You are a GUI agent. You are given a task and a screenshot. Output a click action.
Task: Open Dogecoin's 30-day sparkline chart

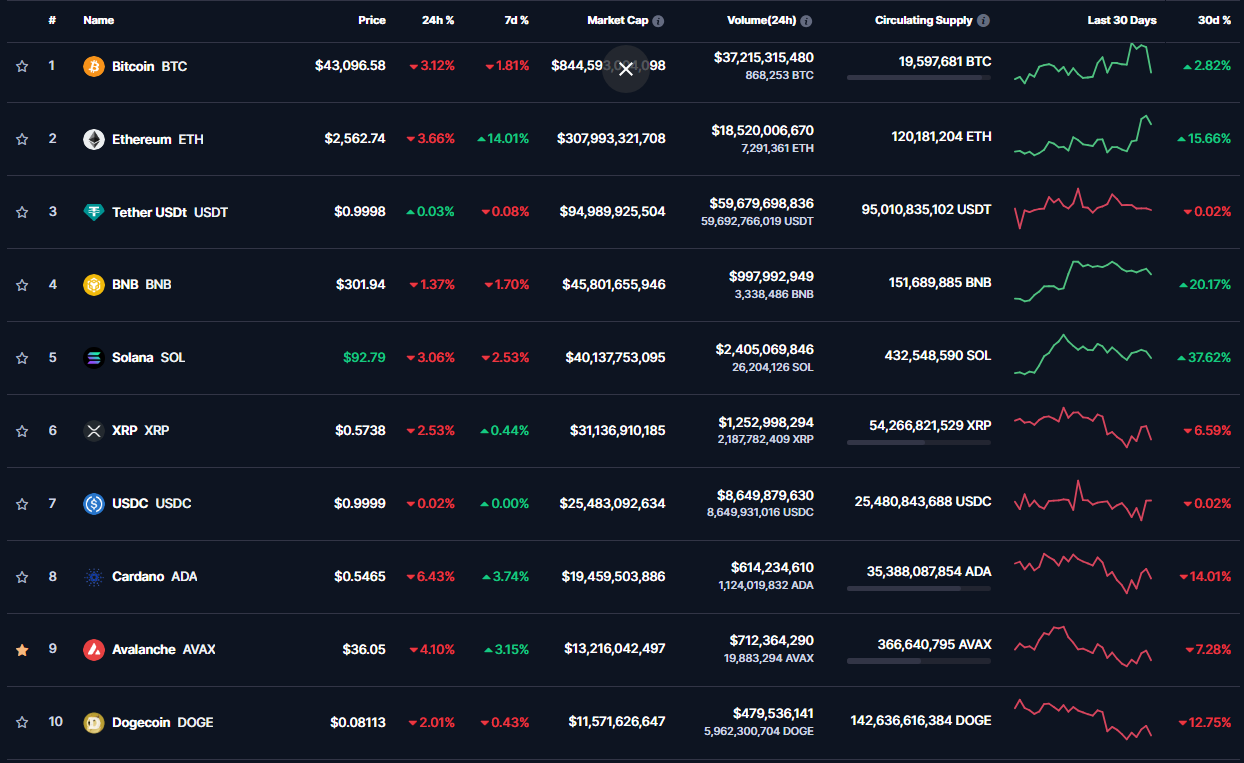point(1083,720)
